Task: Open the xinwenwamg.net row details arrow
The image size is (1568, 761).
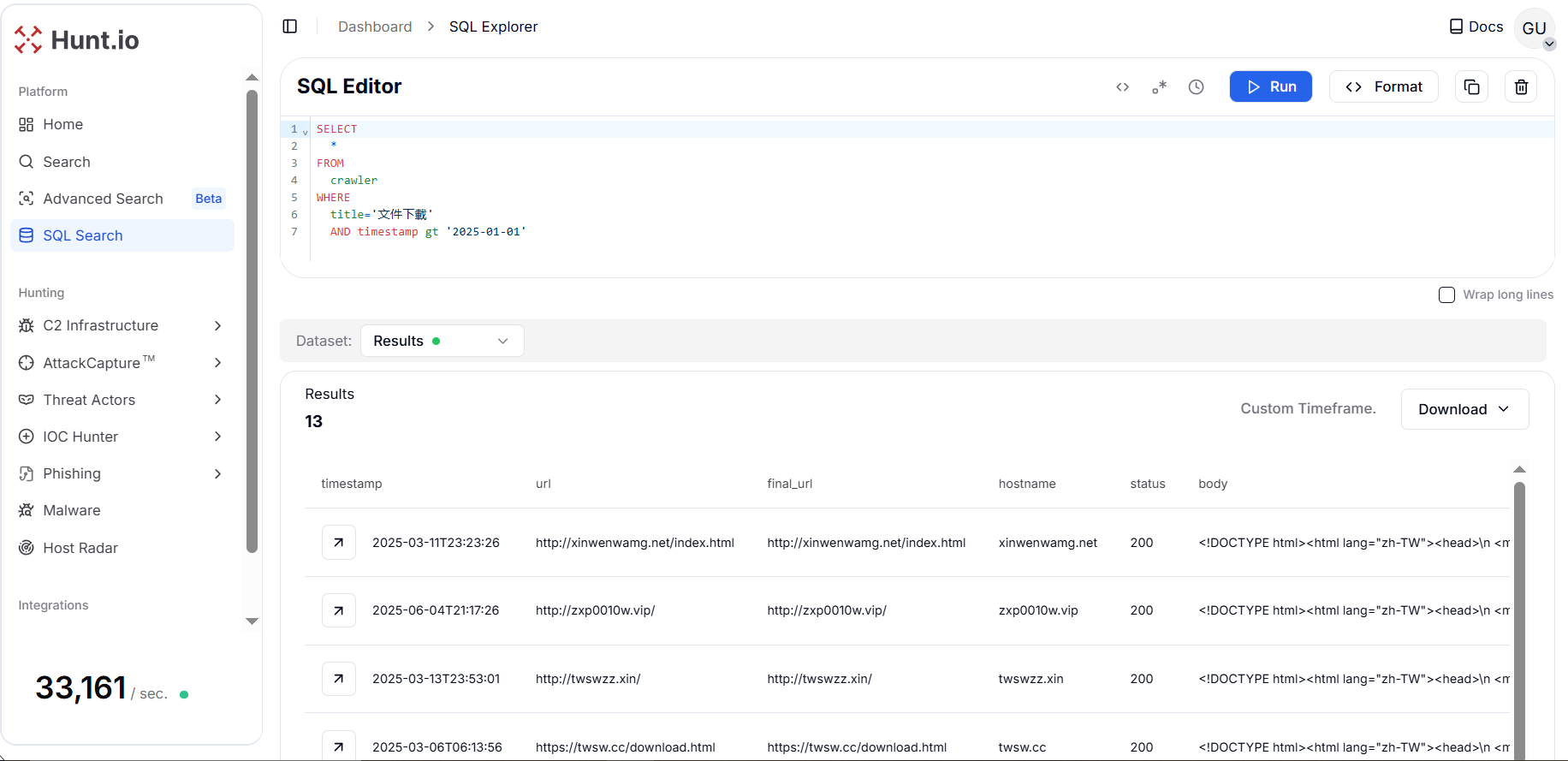Action: coord(339,543)
